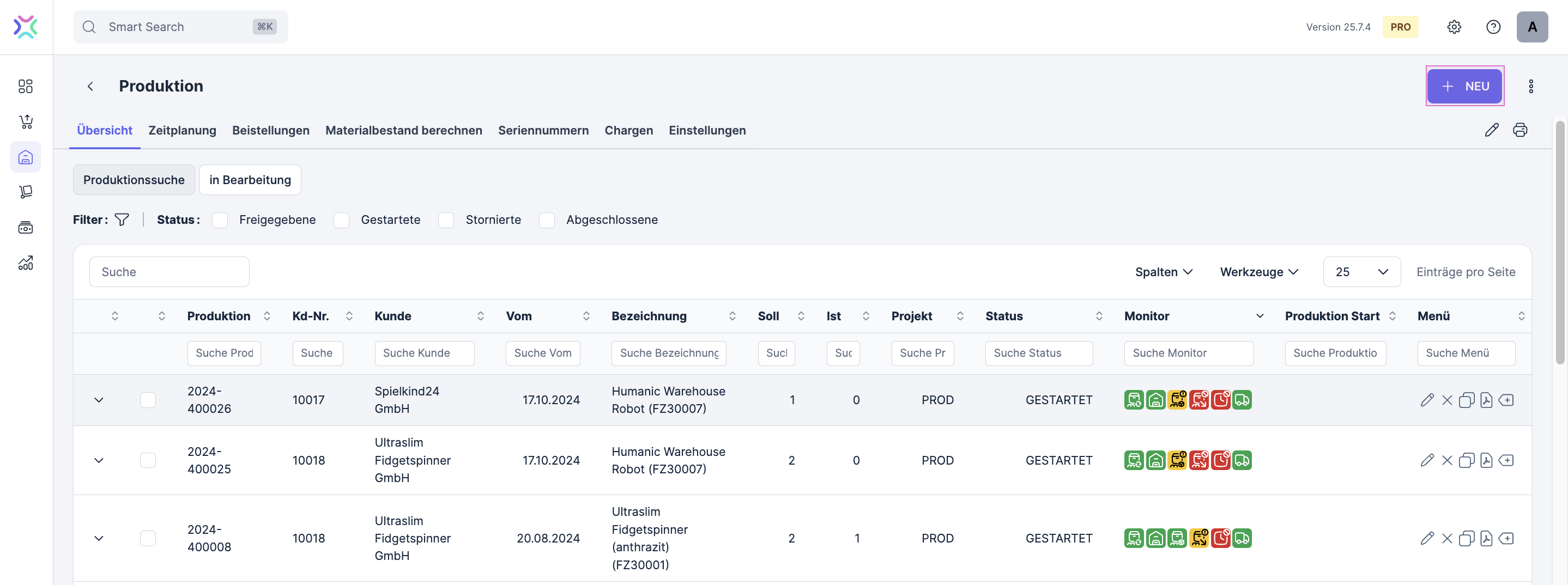Open the shopping basket icon in sidebar

(26, 121)
